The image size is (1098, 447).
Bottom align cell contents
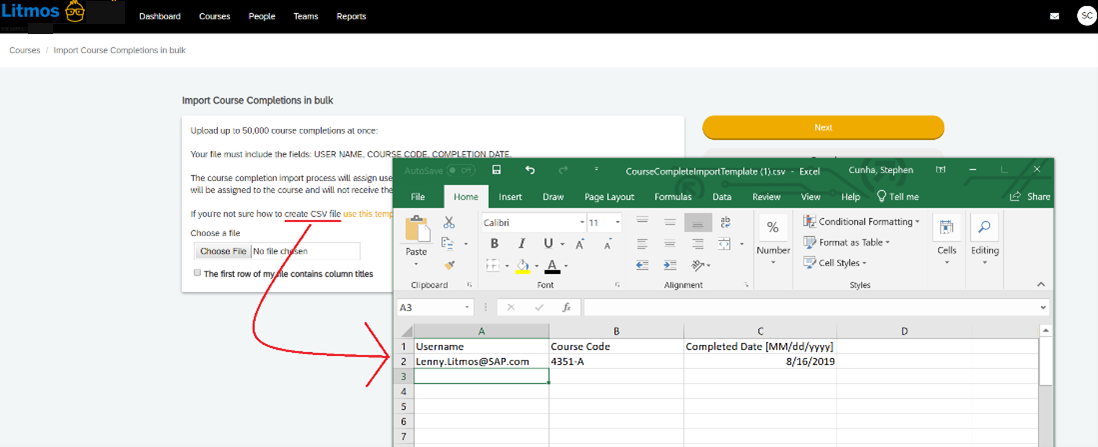697,222
